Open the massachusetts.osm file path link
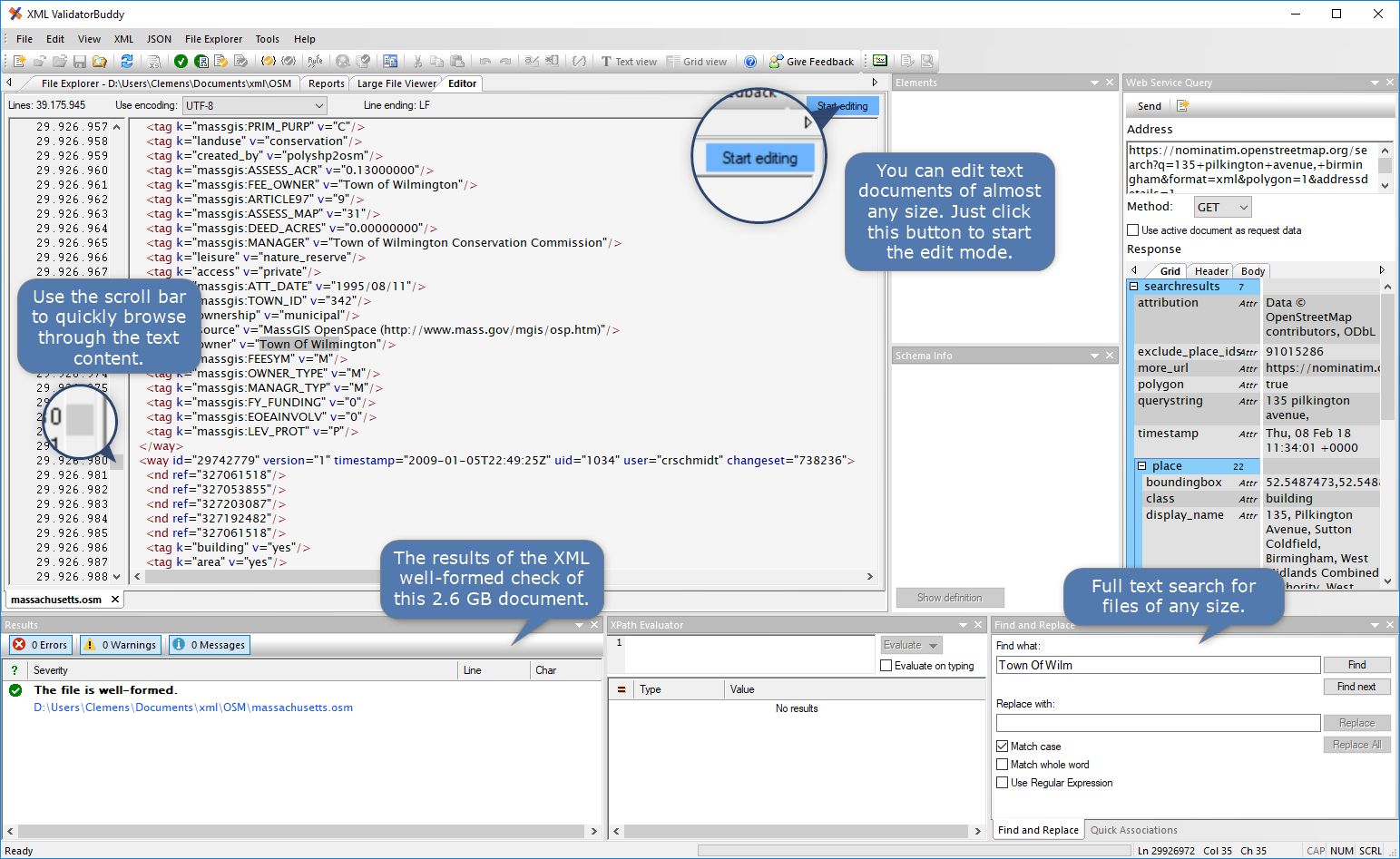 click(193, 708)
